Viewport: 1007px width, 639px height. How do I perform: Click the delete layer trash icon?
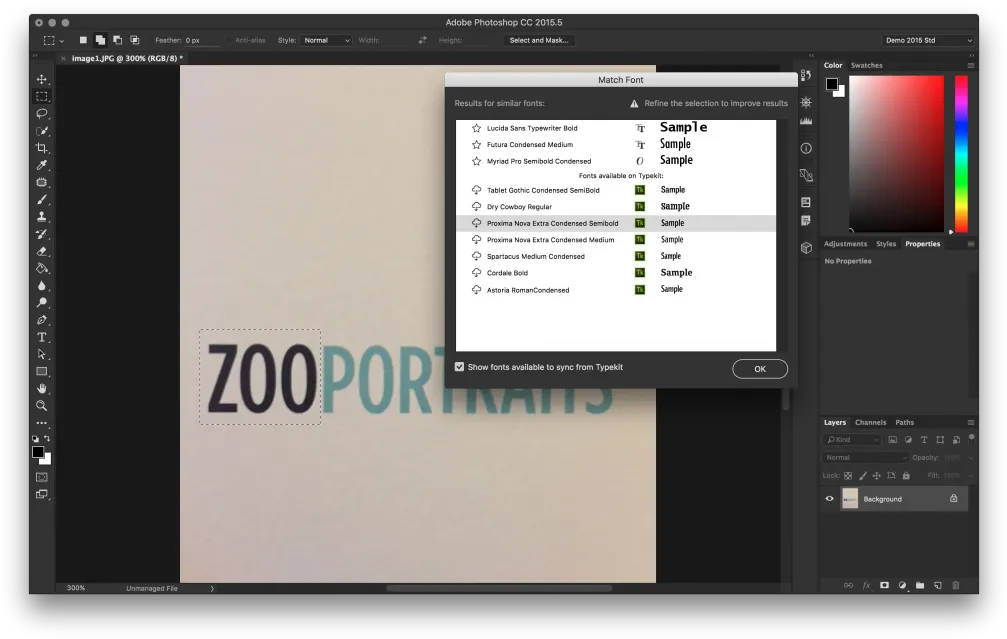(956, 585)
